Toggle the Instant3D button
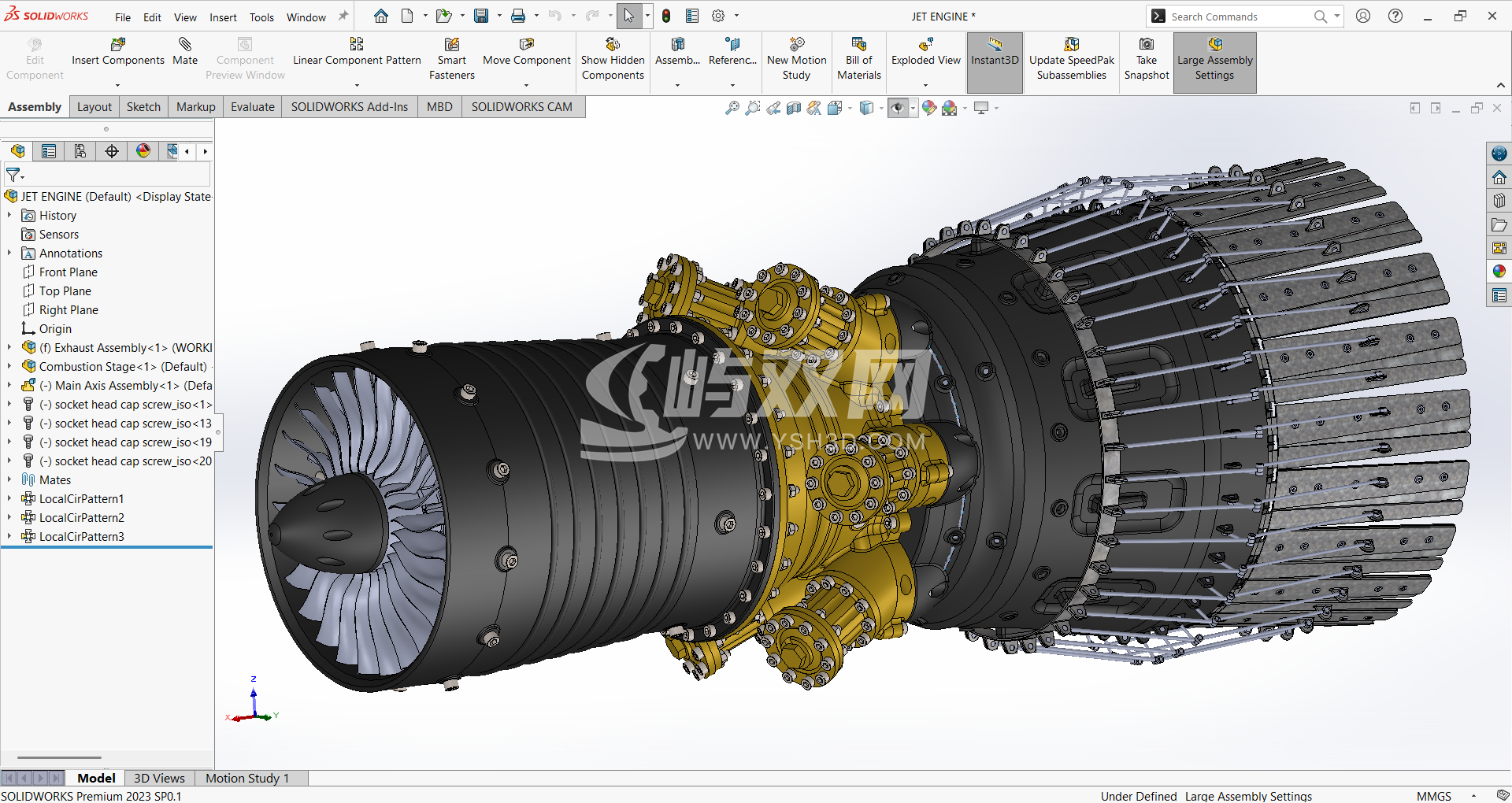 [995, 59]
